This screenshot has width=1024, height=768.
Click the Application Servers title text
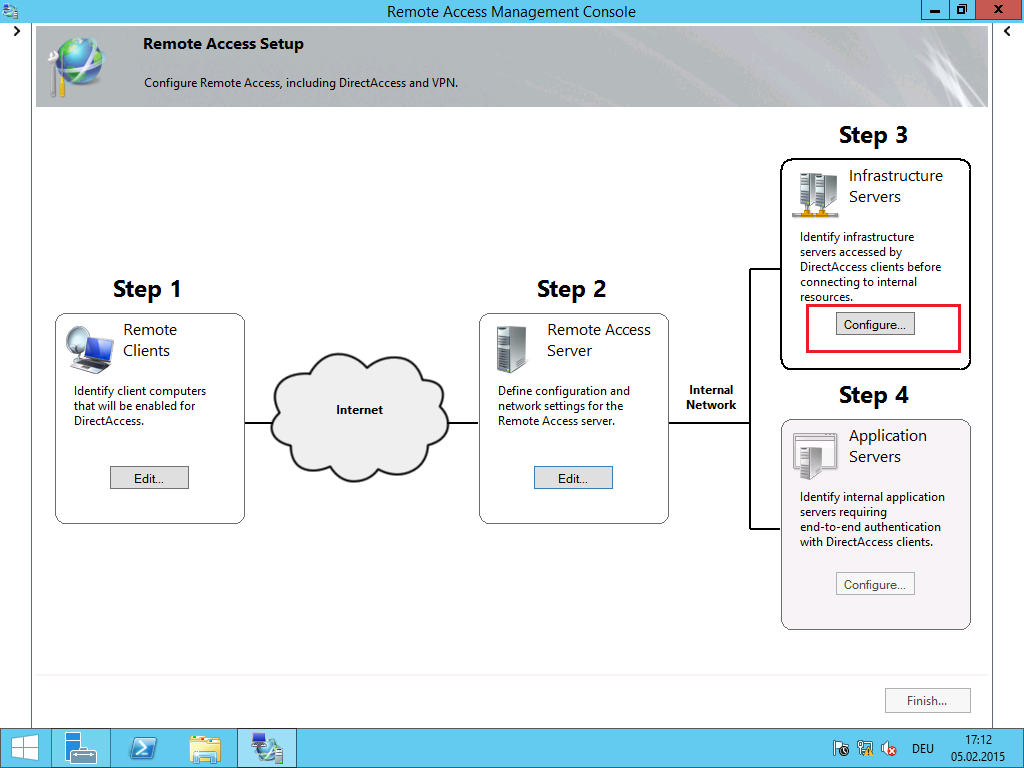click(x=888, y=446)
